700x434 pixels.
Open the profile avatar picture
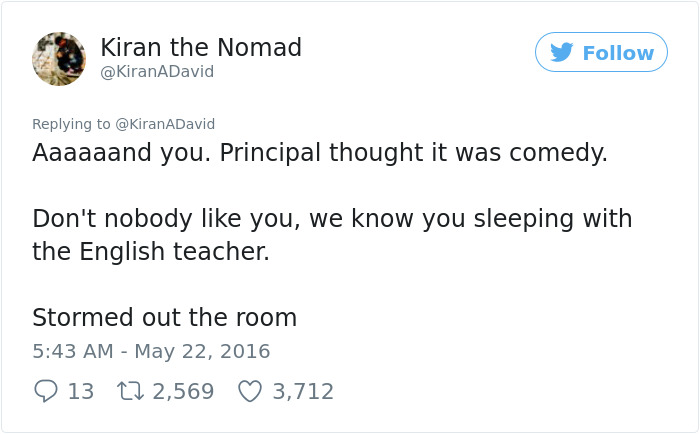pyautogui.click(x=59, y=58)
